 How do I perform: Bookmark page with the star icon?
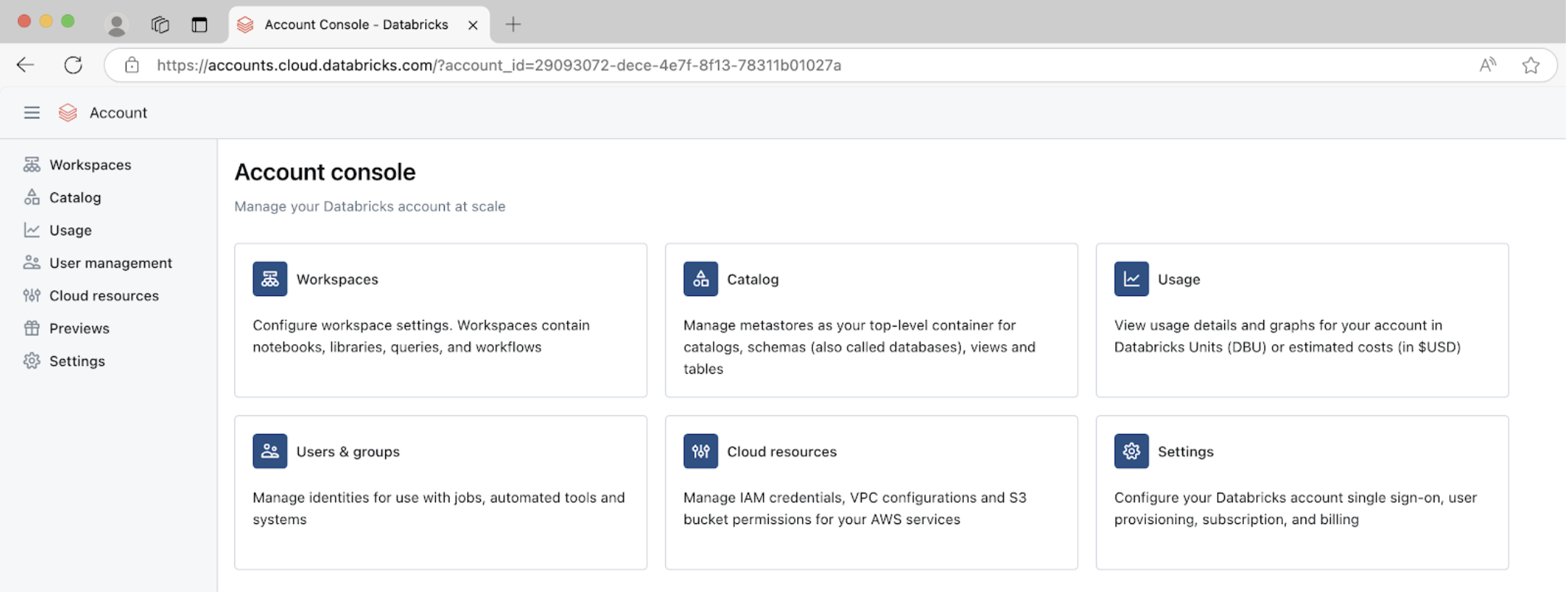coord(1531,65)
